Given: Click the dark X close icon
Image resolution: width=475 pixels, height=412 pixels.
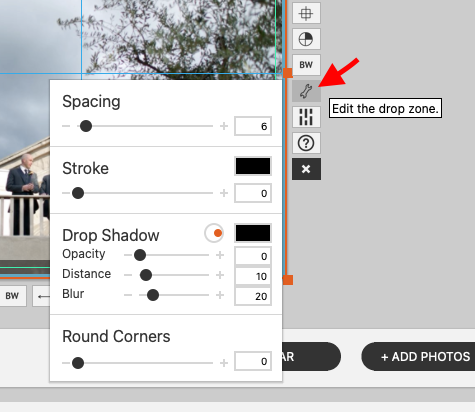Looking at the screenshot, I should [x=306, y=169].
